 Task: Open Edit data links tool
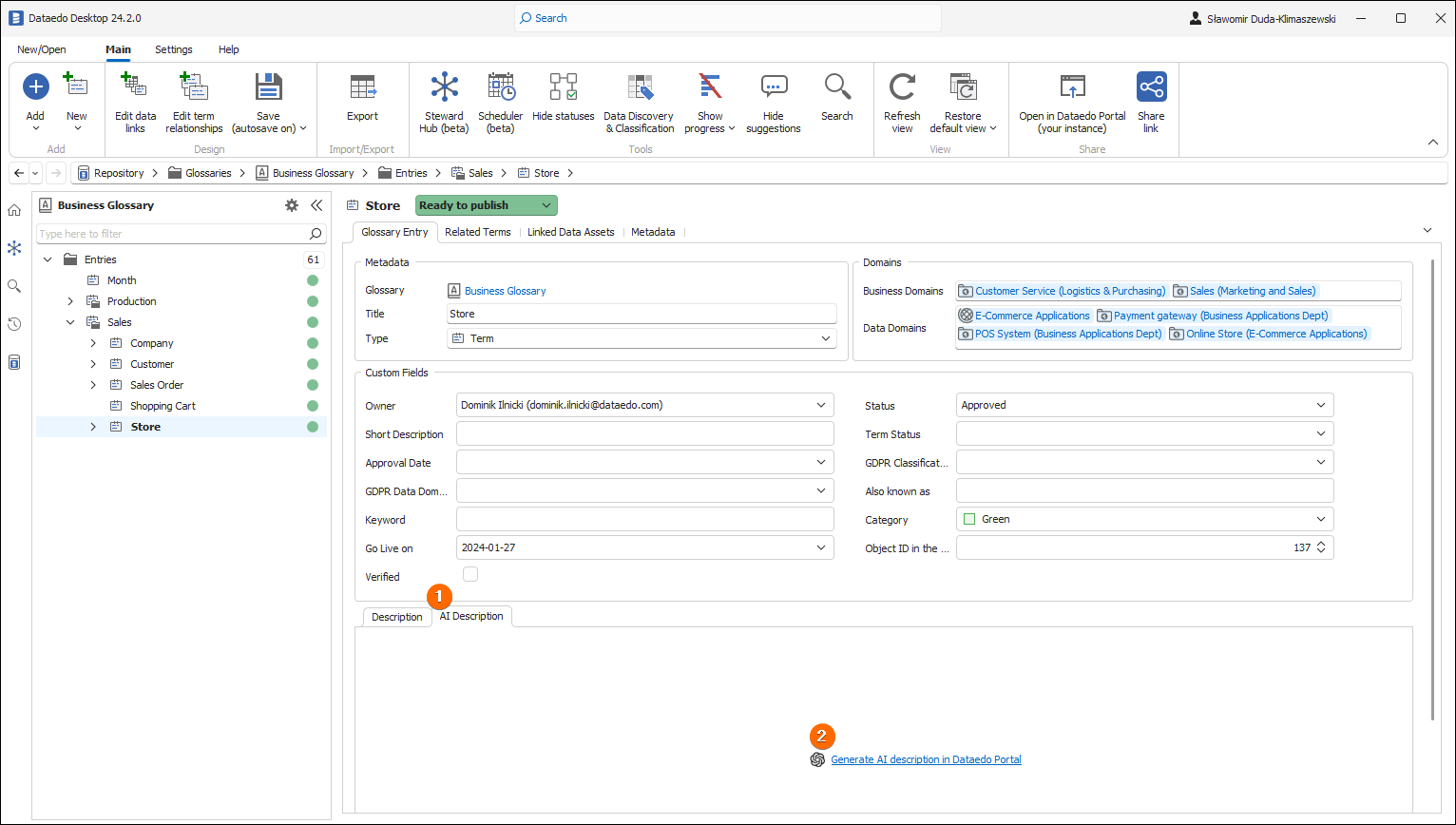click(135, 103)
